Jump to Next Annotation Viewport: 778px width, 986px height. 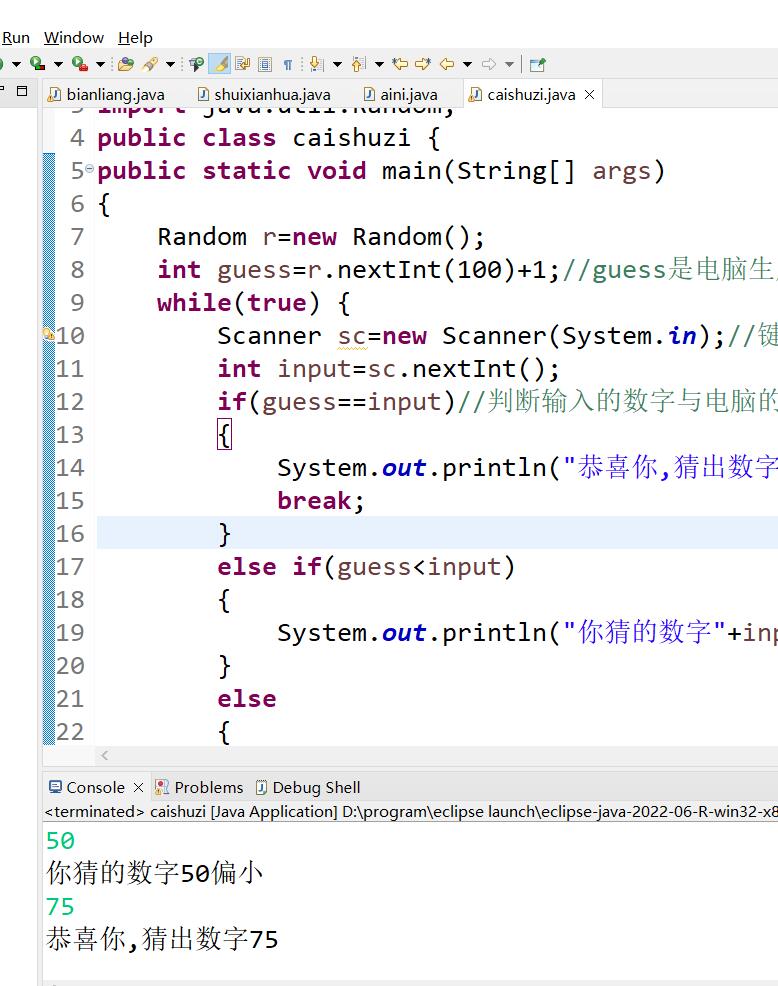tap(316, 64)
